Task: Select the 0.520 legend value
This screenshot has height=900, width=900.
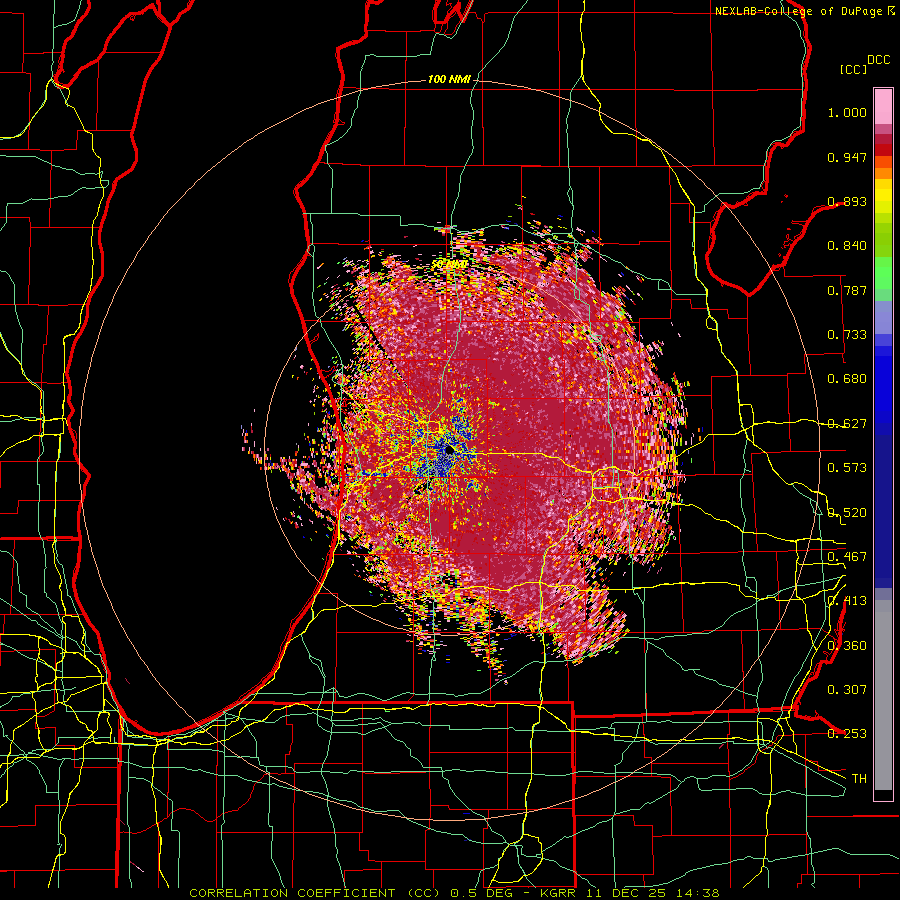Action: 847,513
